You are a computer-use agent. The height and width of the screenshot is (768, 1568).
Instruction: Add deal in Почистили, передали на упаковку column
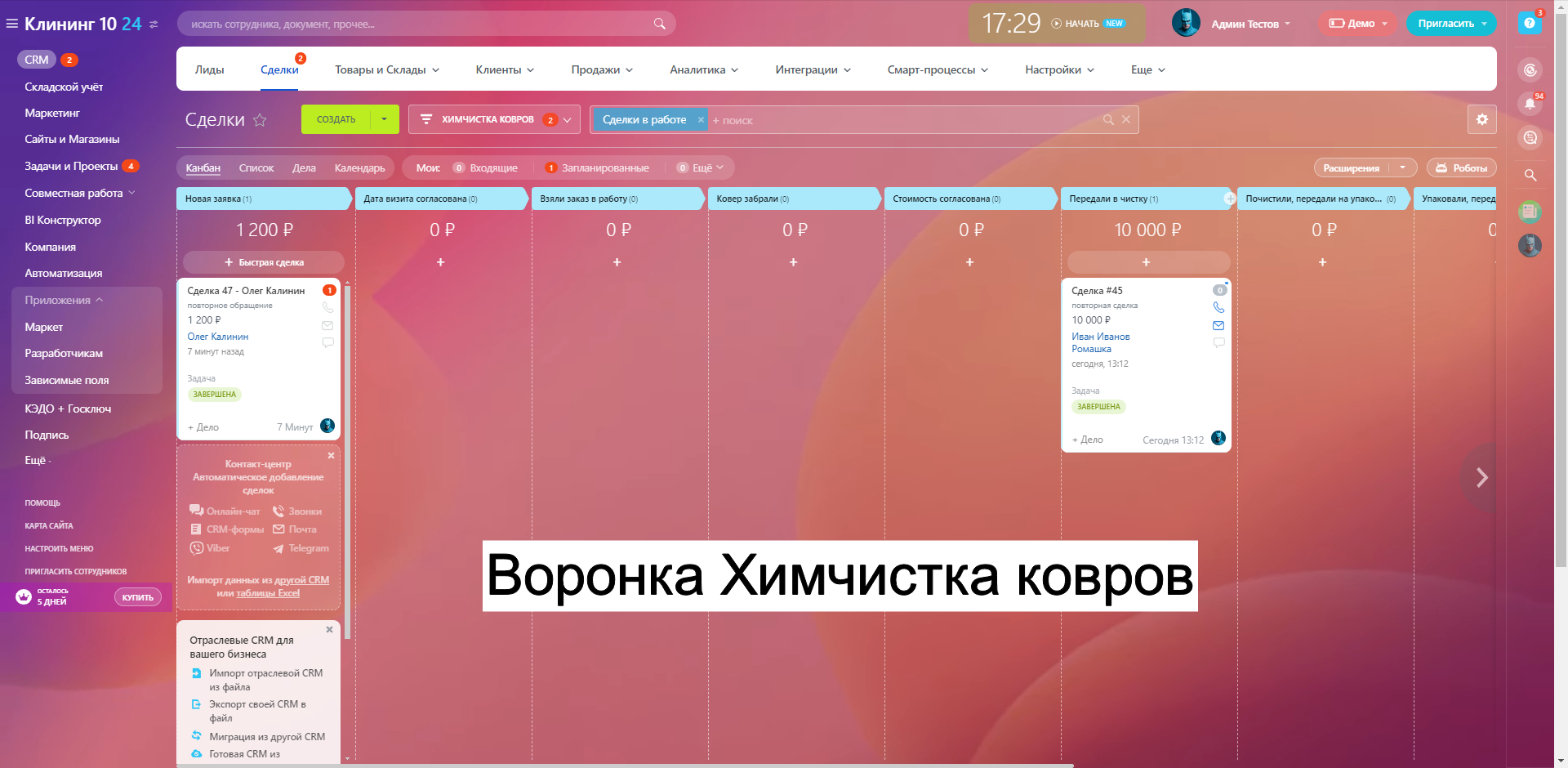[1322, 262]
